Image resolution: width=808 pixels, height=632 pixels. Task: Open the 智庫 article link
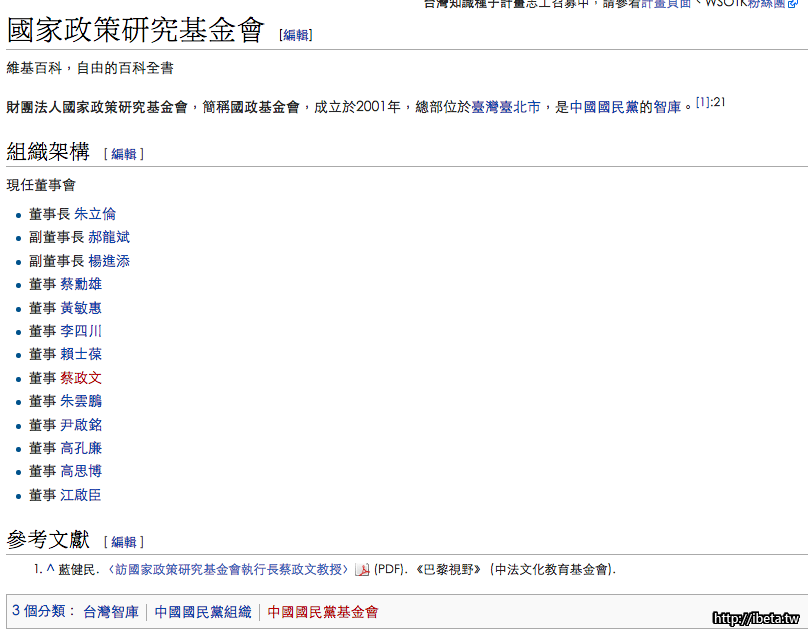click(668, 107)
